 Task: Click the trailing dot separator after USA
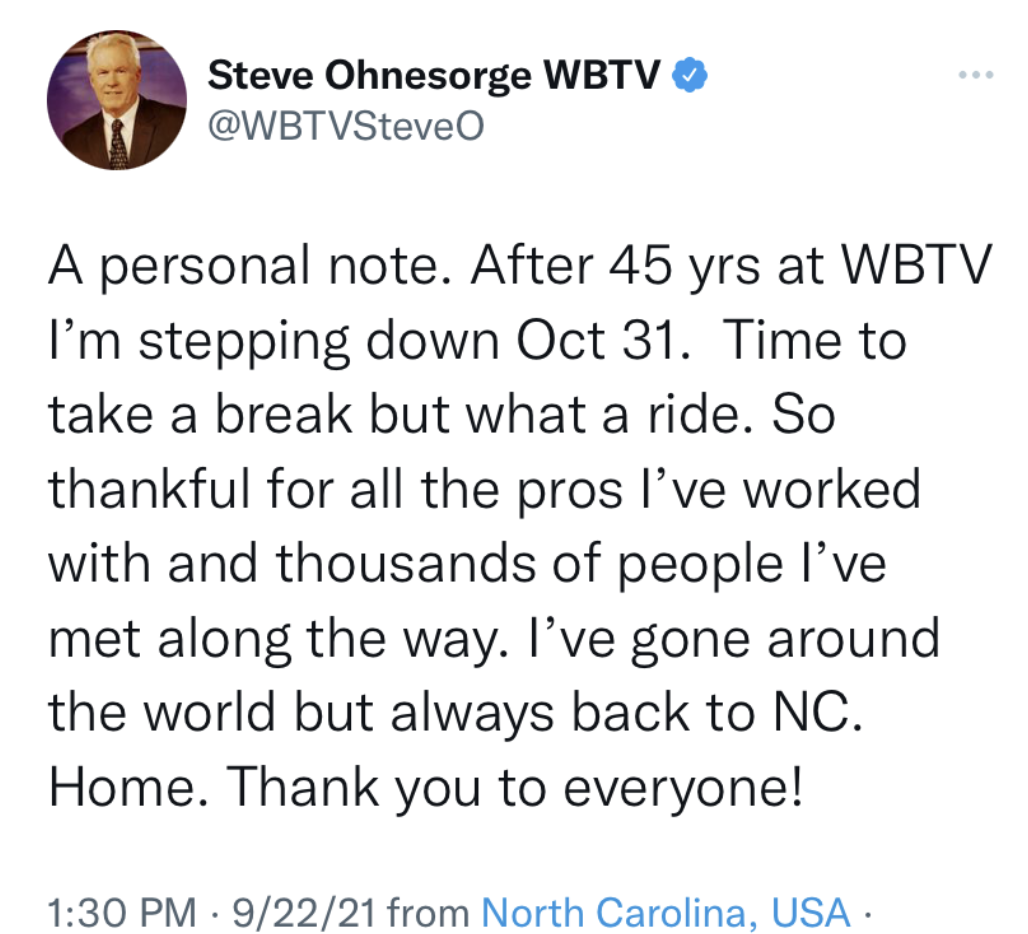[x=867, y=913]
